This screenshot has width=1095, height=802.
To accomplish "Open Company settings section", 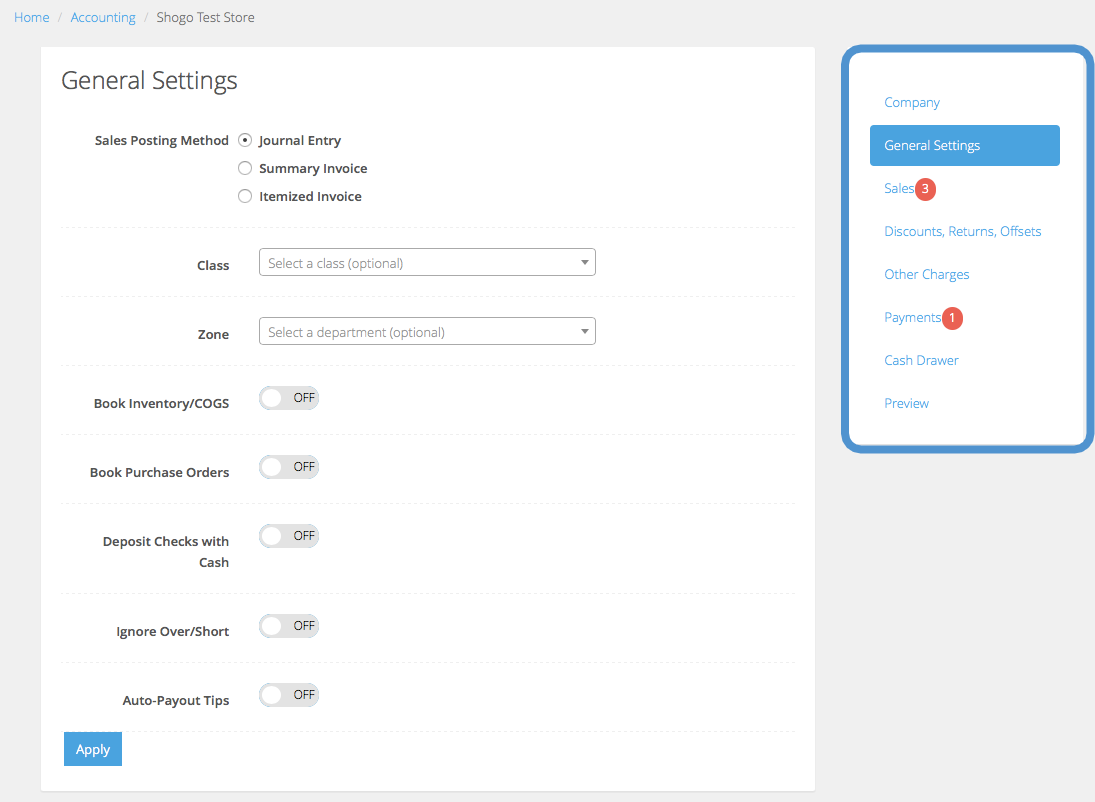I will pos(912,103).
